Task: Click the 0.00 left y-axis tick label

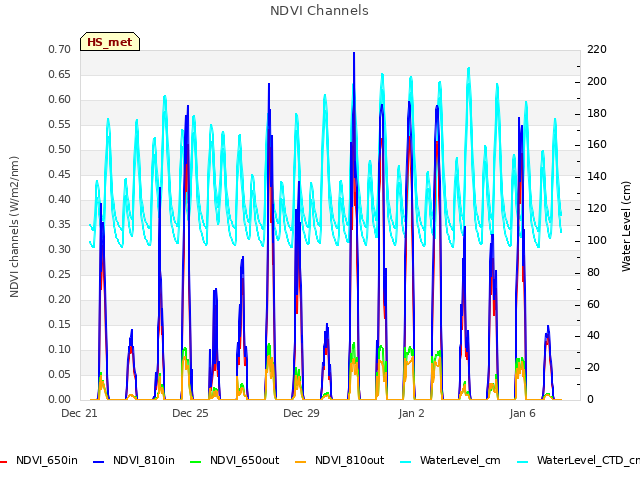Action: pyautogui.click(x=60, y=400)
